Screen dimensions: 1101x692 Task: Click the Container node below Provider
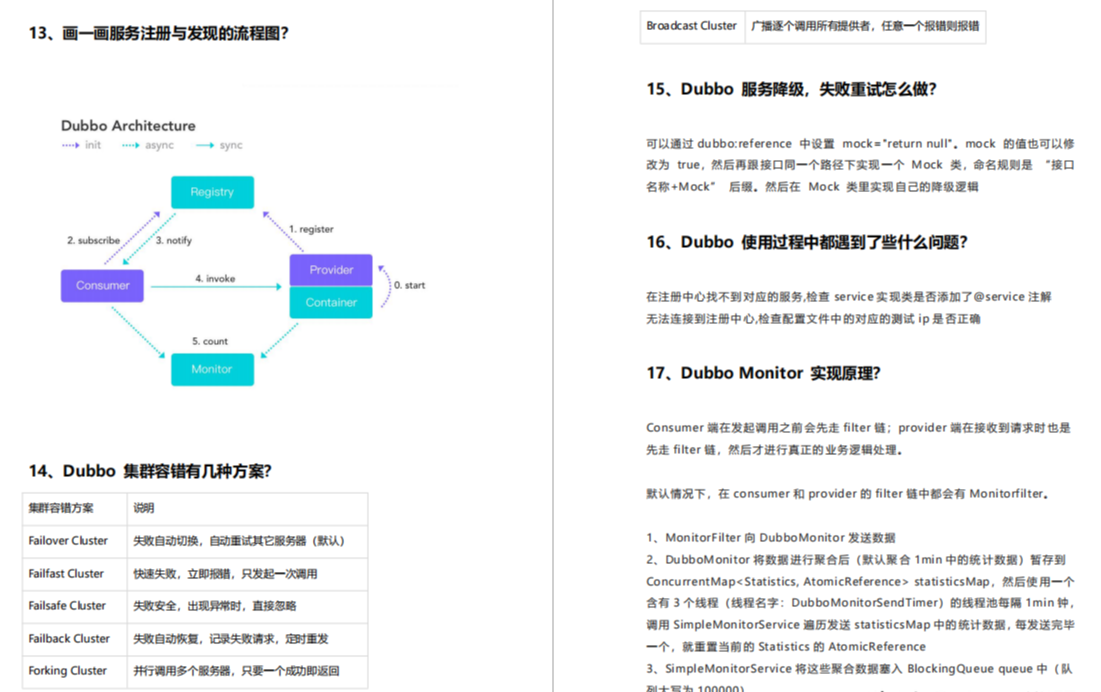tap(330, 302)
